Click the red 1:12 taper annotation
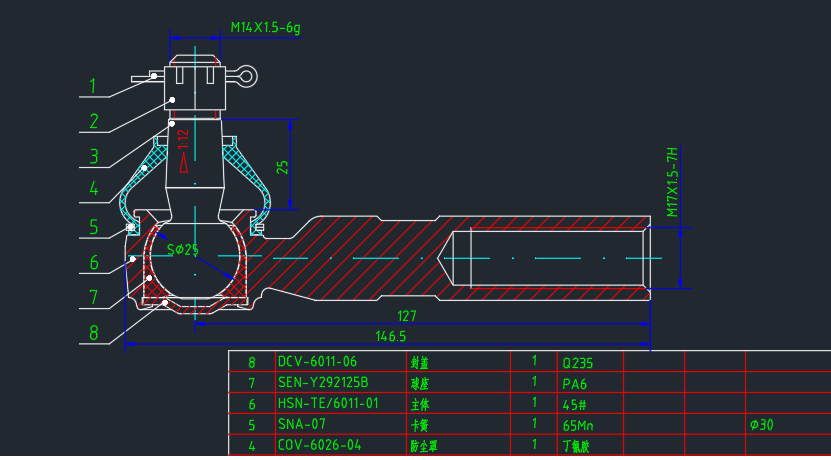The height and width of the screenshot is (460, 831). click(x=183, y=140)
